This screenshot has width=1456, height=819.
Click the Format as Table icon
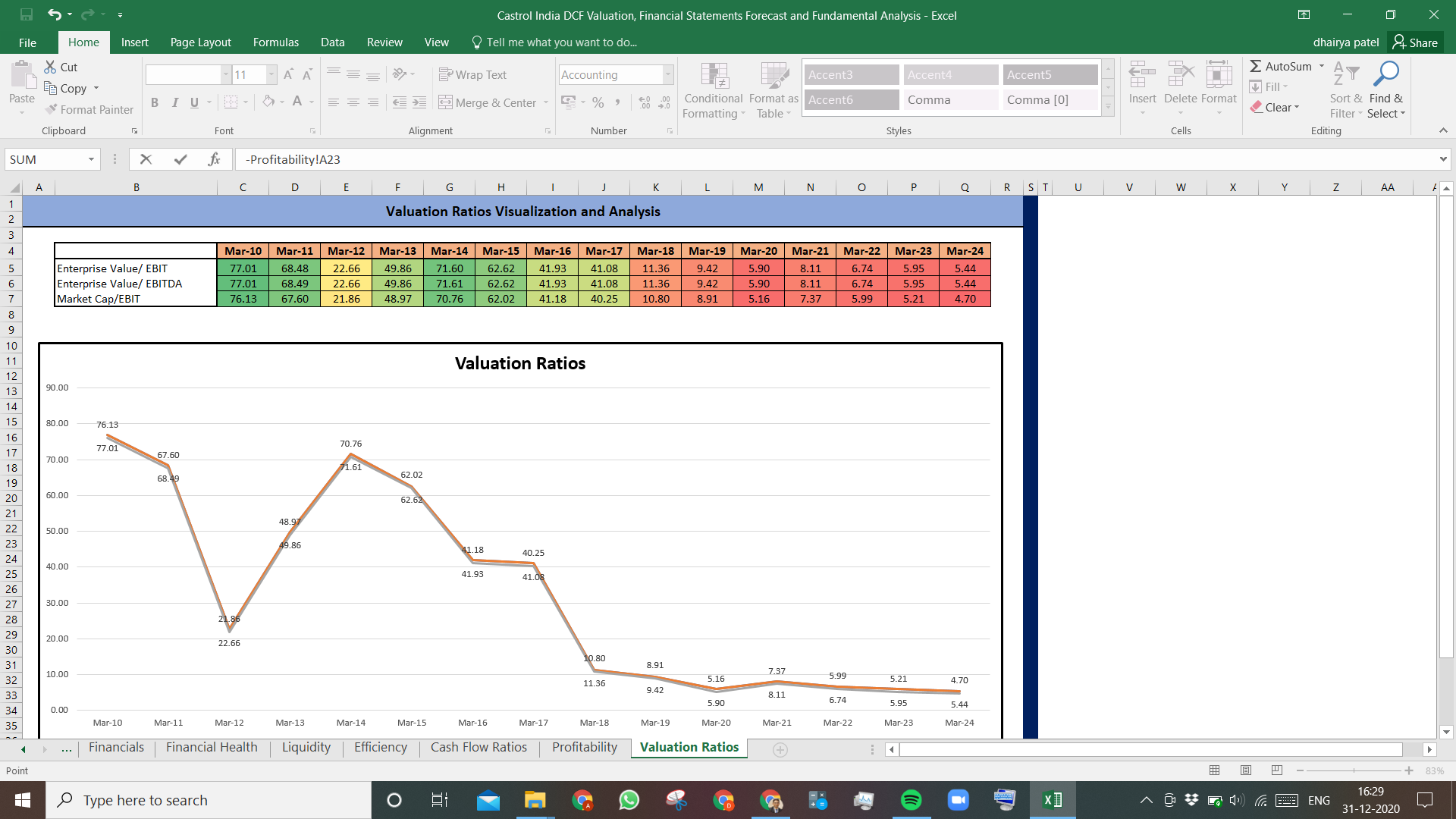tap(774, 75)
